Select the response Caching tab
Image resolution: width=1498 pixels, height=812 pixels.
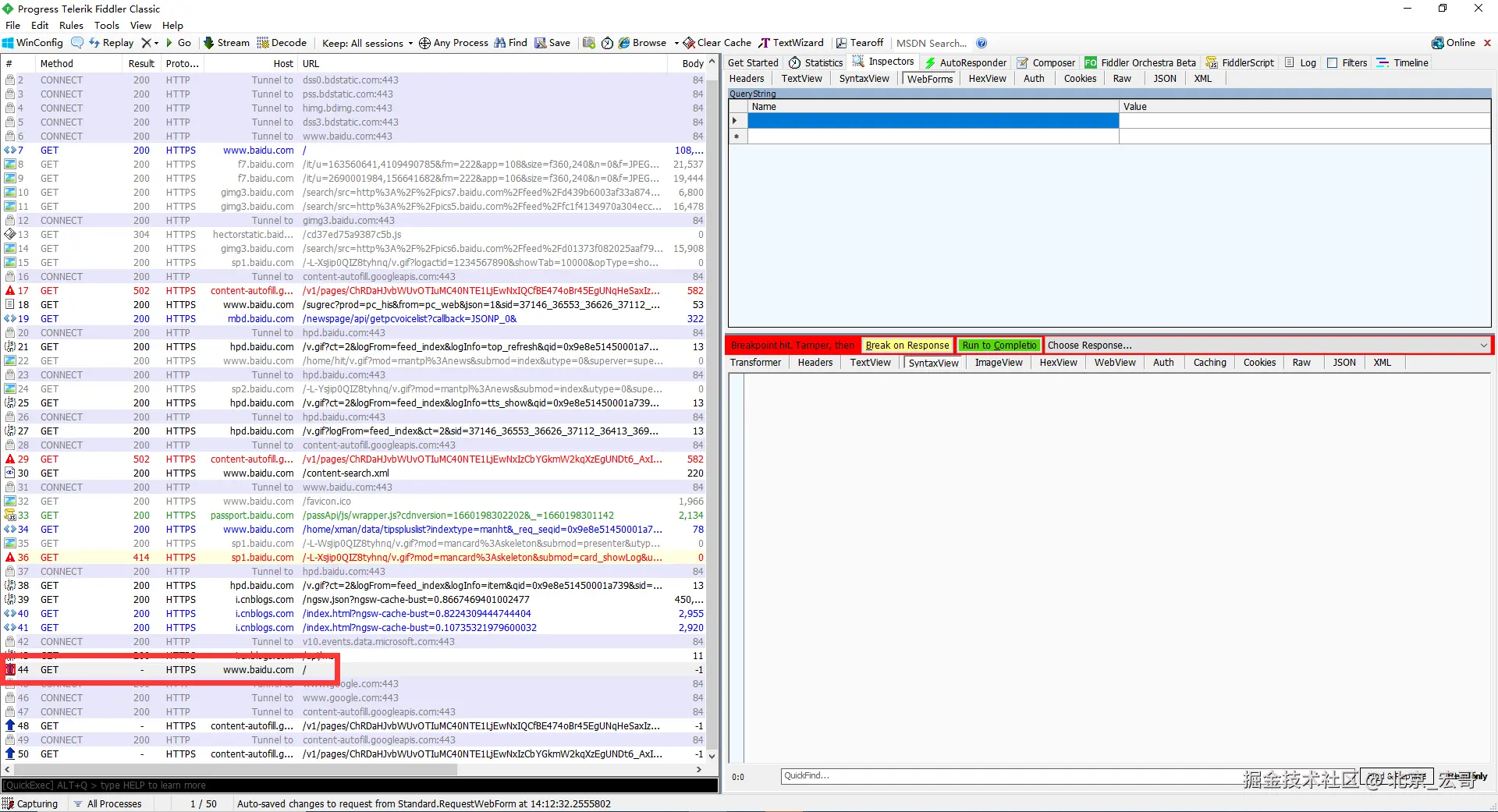tap(1209, 362)
